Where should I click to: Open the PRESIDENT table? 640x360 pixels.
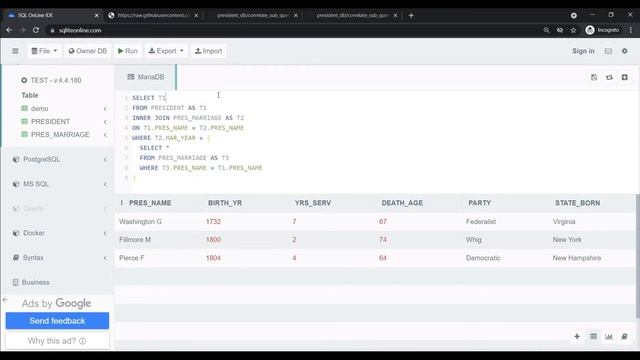(x=50, y=122)
